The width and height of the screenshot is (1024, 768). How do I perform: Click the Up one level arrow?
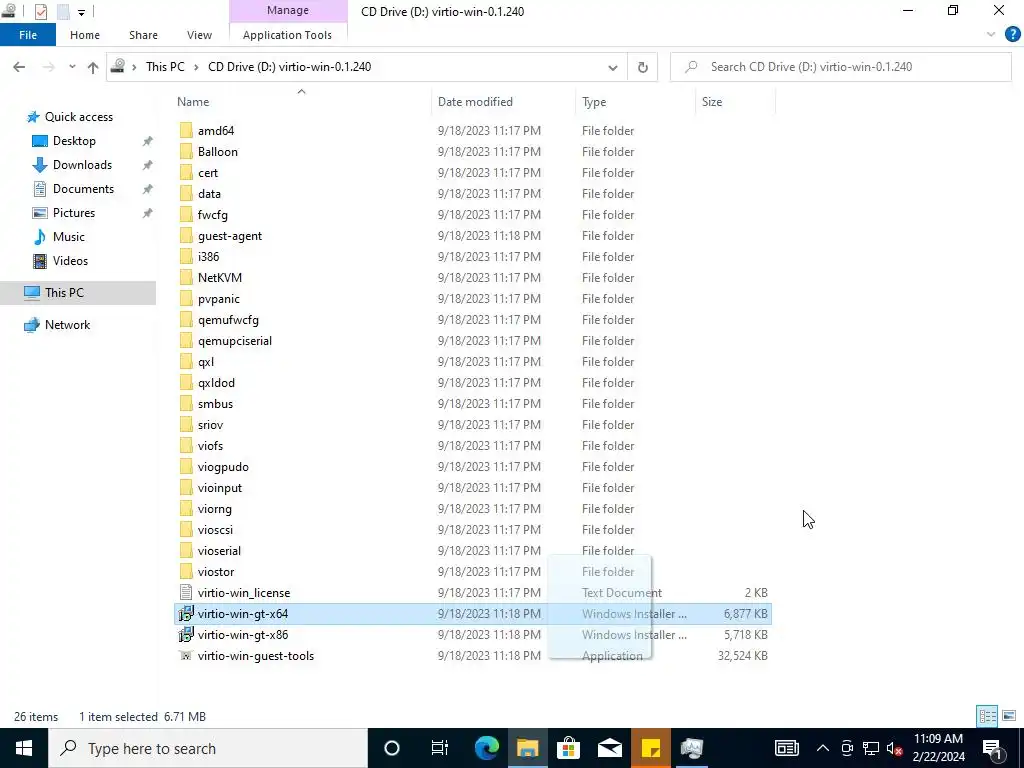coord(93,67)
